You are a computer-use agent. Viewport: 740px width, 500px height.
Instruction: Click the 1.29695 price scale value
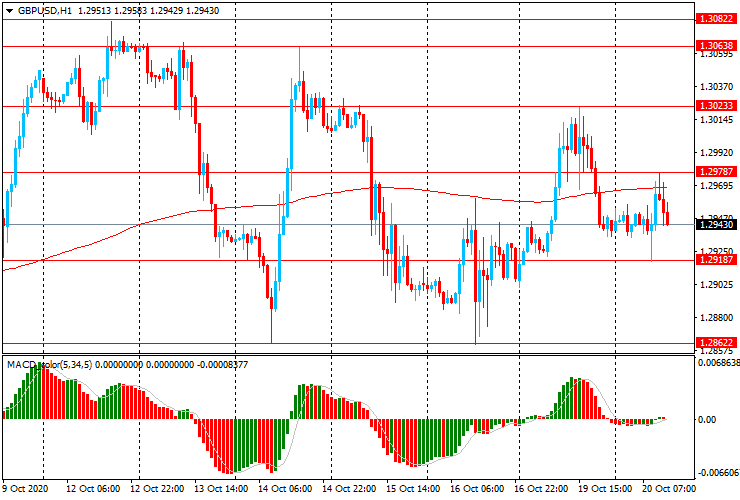click(716, 186)
